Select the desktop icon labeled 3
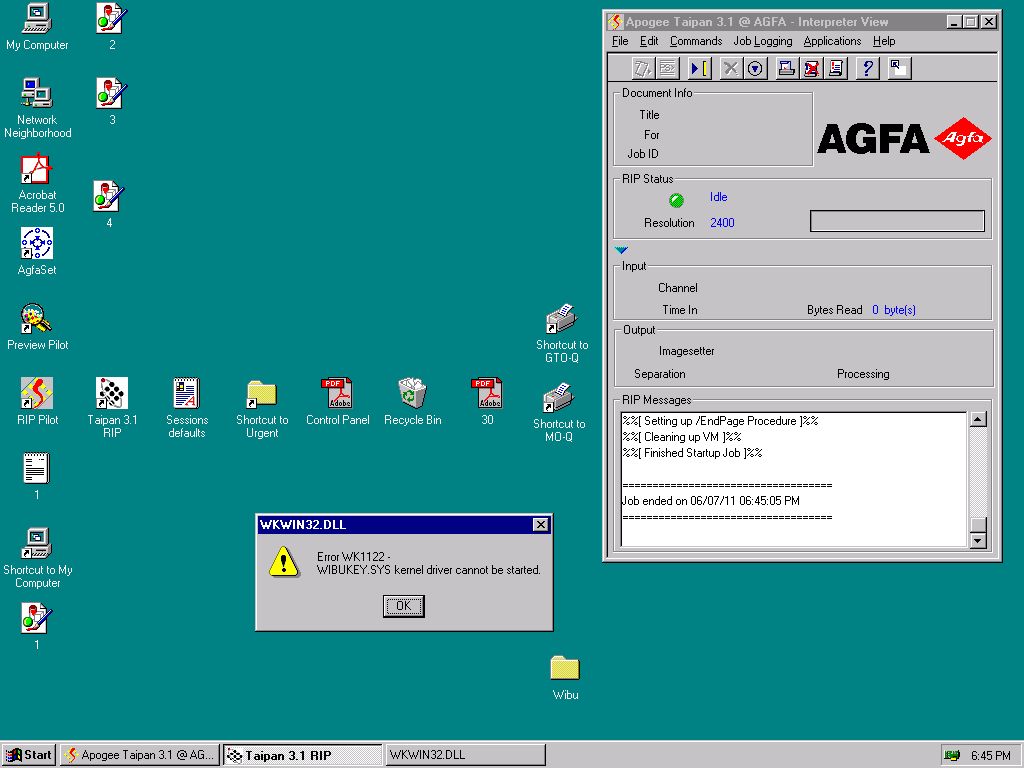Image resolution: width=1024 pixels, height=768 pixels. [x=112, y=102]
